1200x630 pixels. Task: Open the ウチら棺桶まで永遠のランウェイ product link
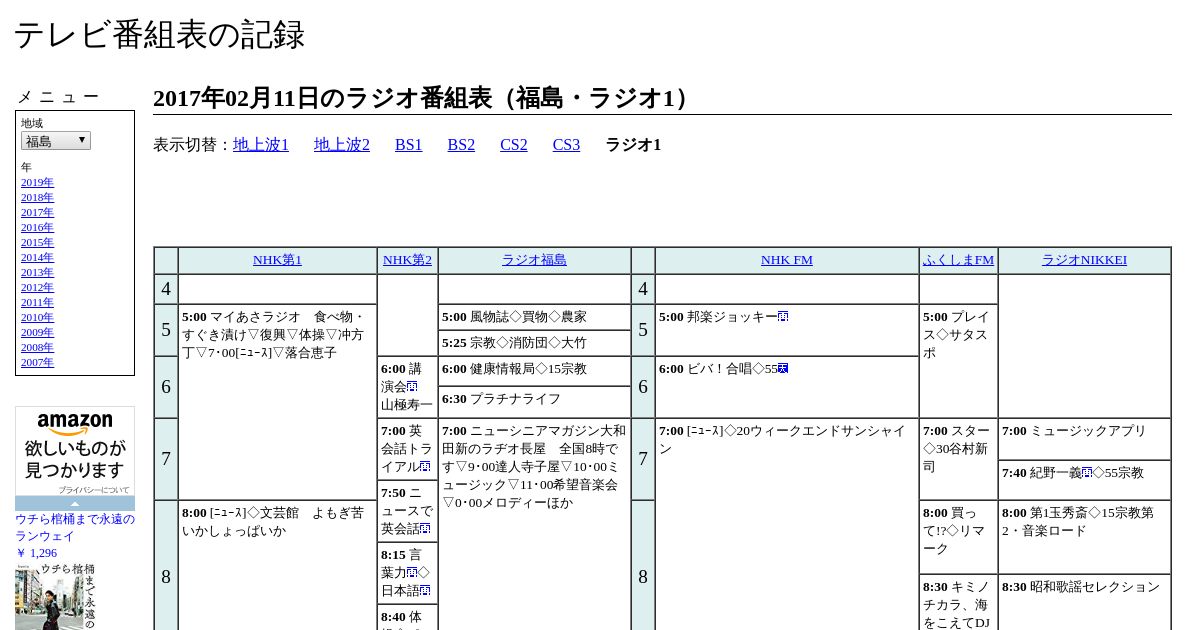point(75,527)
